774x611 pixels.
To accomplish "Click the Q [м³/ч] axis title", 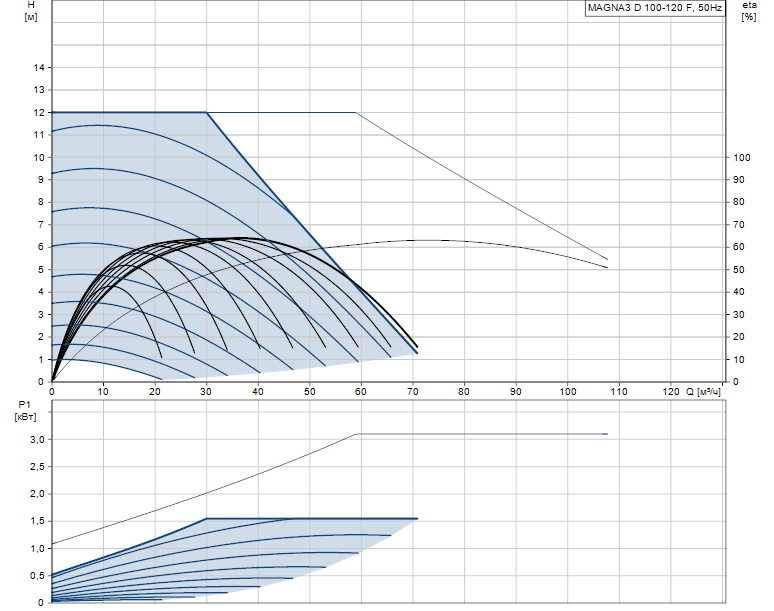I will click(703, 391).
